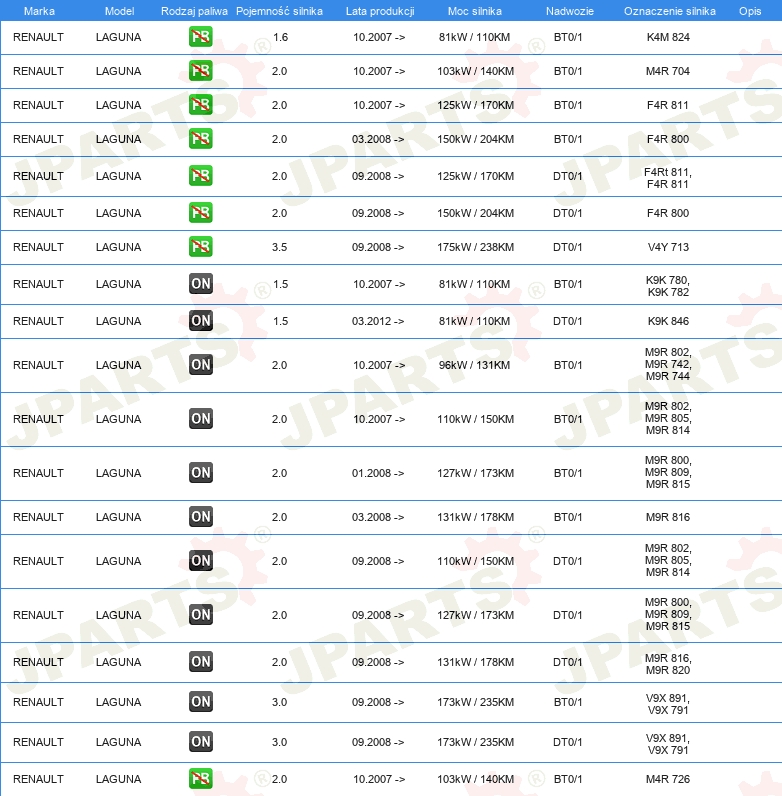Click the power value 96kW / 131KM
The image size is (782, 796).
point(474,365)
